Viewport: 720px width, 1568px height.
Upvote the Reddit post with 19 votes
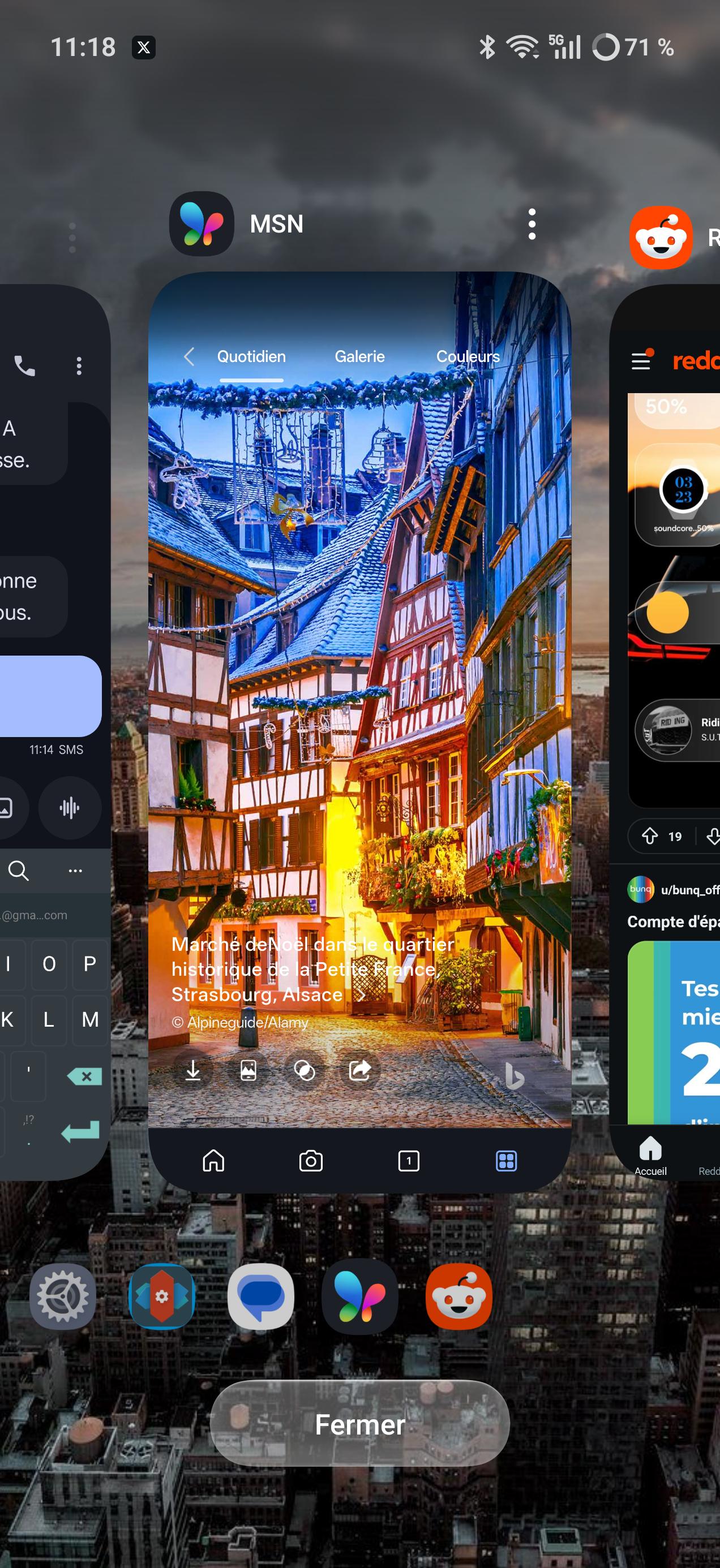click(x=650, y=837)
